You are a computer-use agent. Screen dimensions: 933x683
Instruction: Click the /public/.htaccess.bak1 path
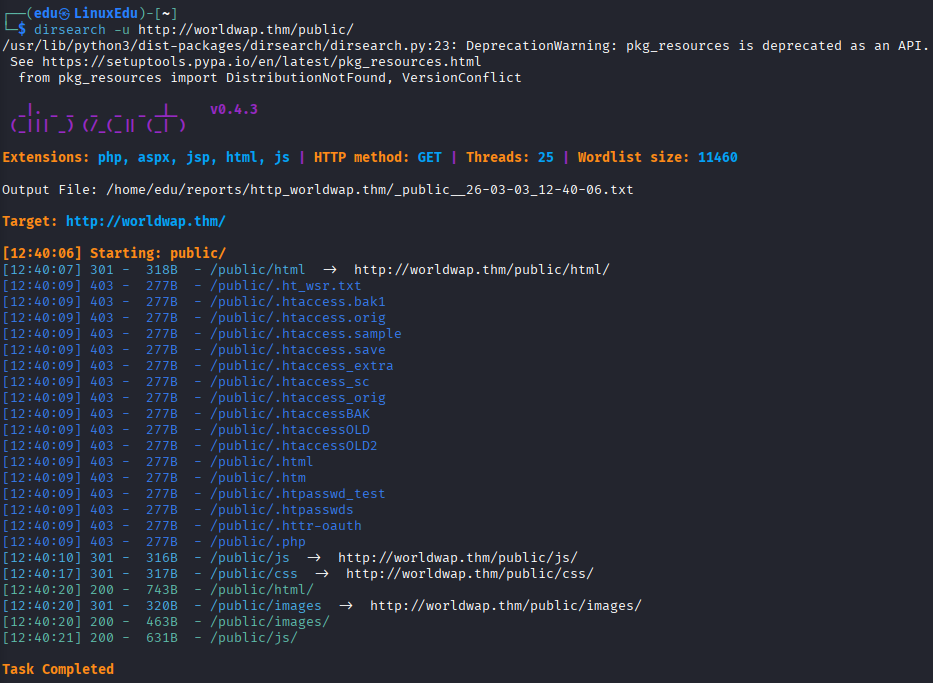click(298, 302)
